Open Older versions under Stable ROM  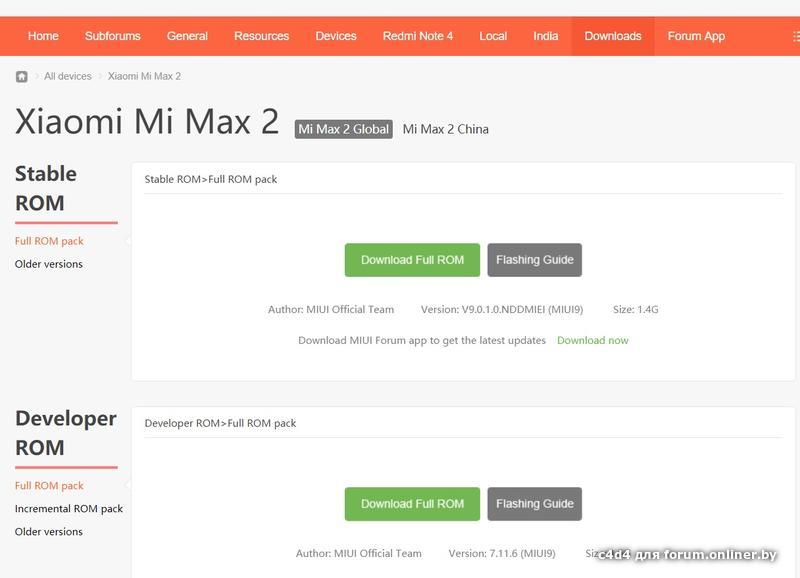(x=48, y=264)
